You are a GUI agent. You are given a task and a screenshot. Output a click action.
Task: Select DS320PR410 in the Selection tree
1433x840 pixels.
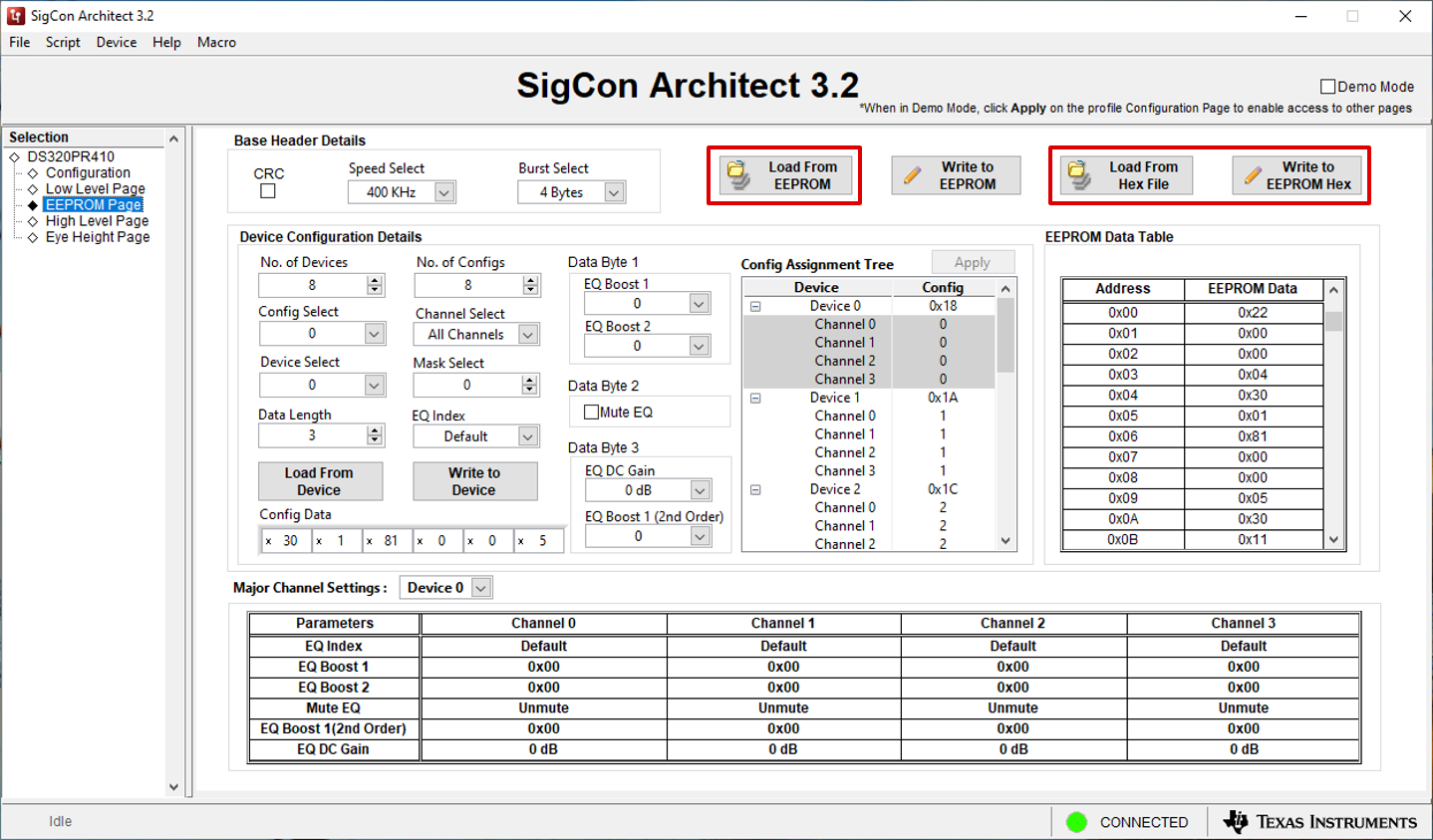[71, 156]
